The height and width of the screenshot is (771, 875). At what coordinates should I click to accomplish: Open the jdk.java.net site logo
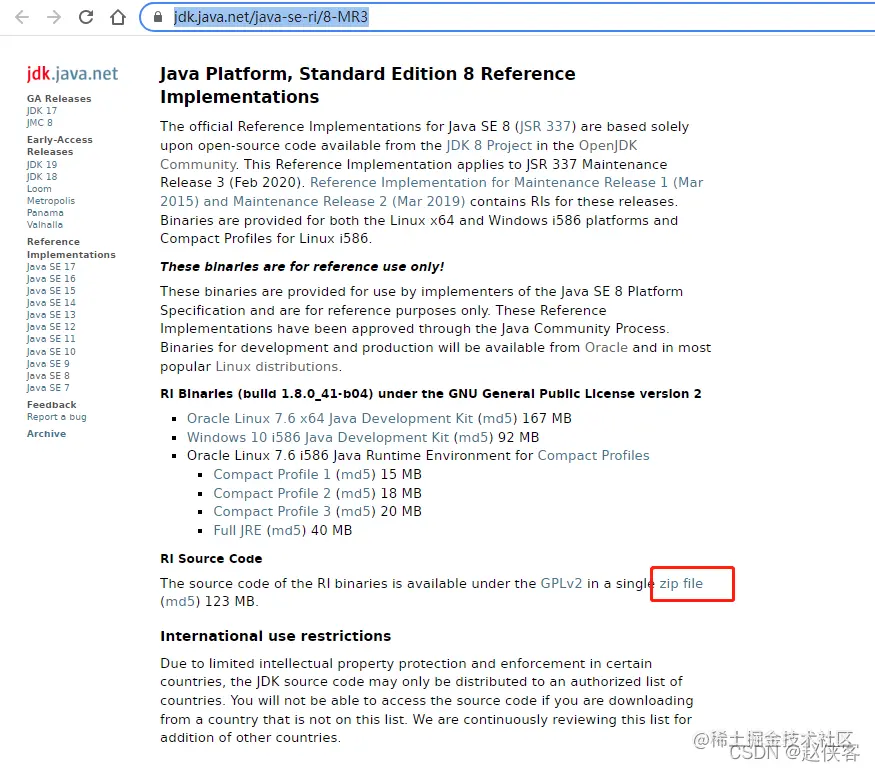72,74
